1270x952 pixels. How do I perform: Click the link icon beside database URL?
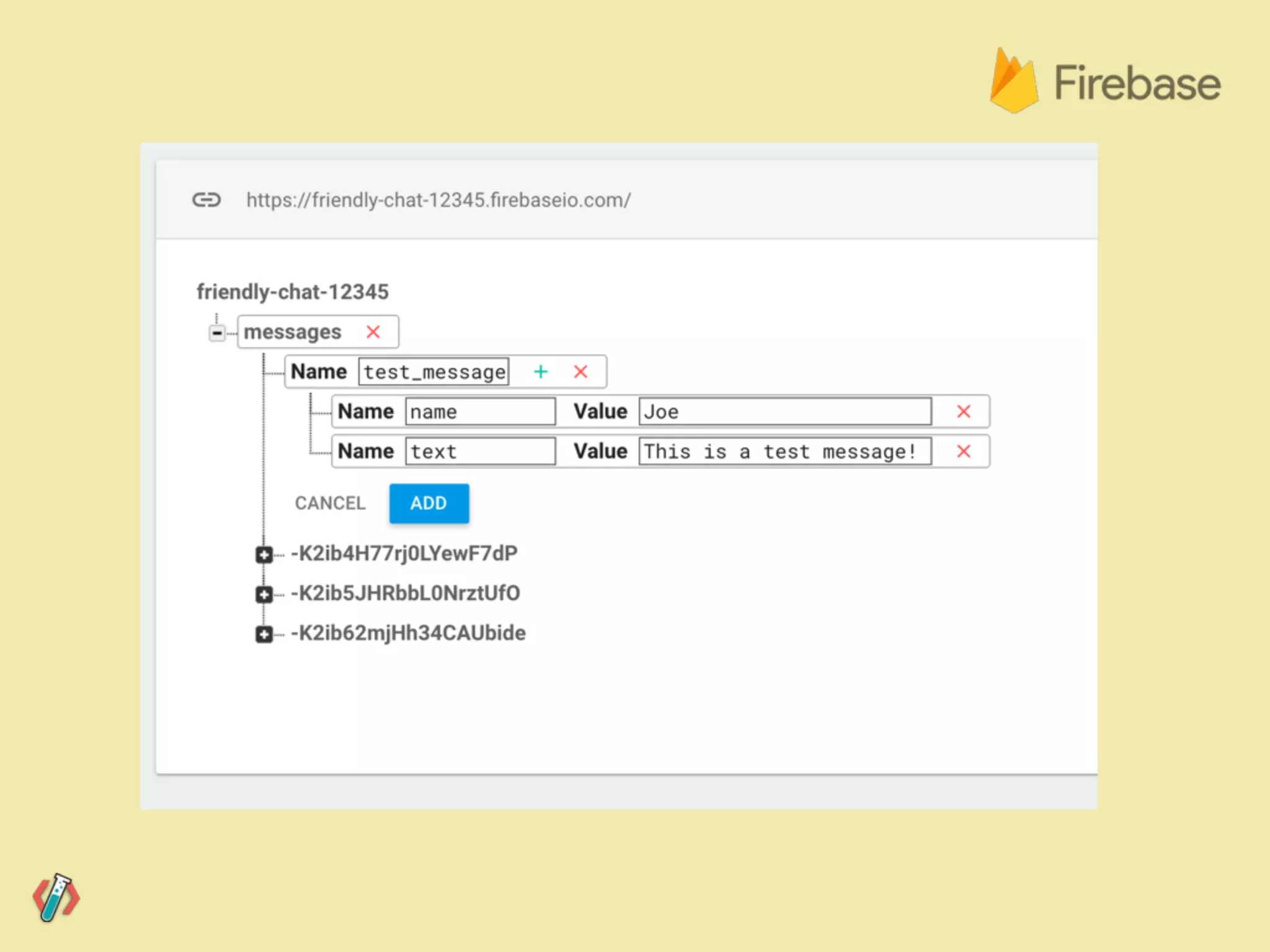pyautogui.click(x=206, y=200)
